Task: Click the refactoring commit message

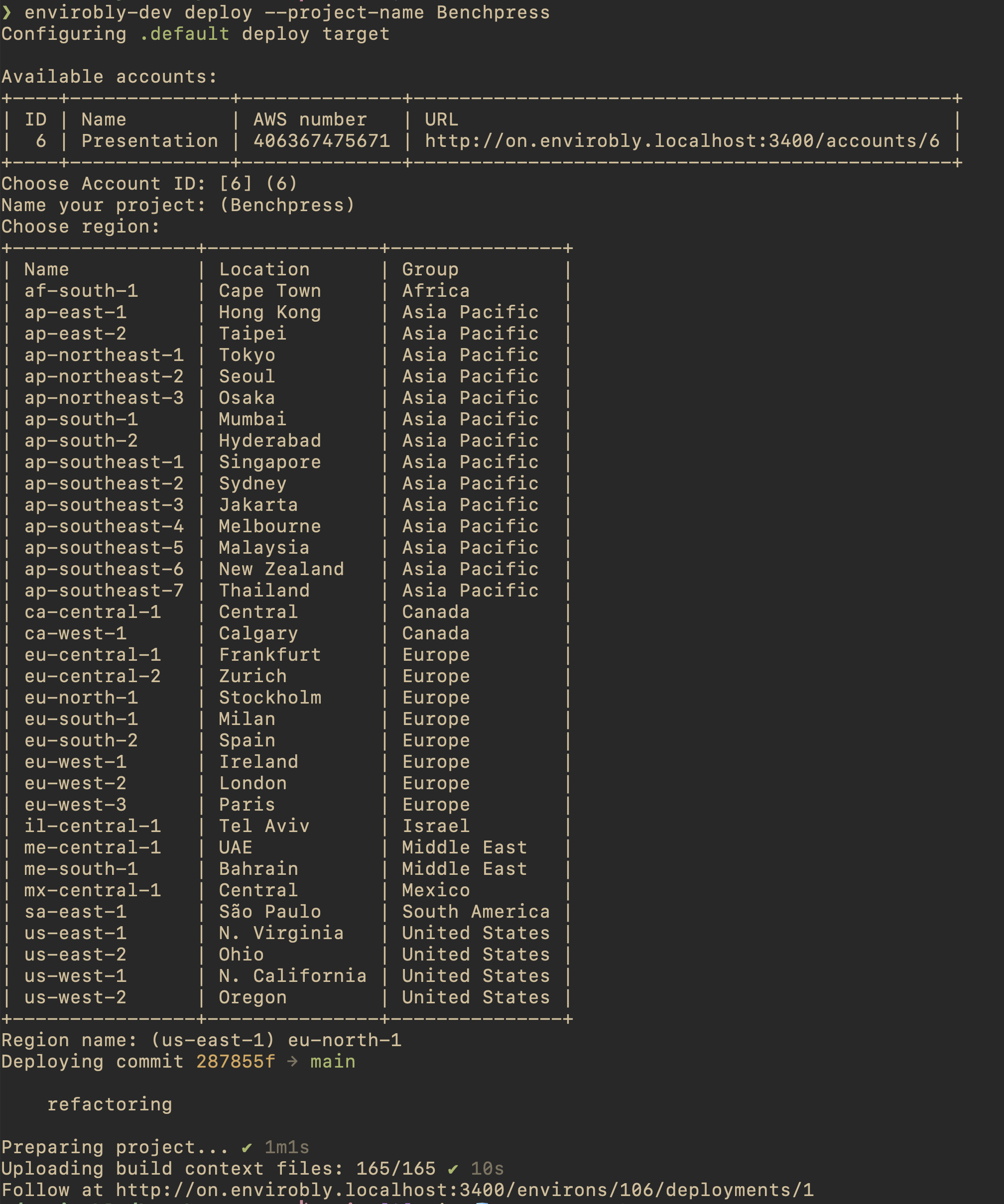Action: 110,1103
